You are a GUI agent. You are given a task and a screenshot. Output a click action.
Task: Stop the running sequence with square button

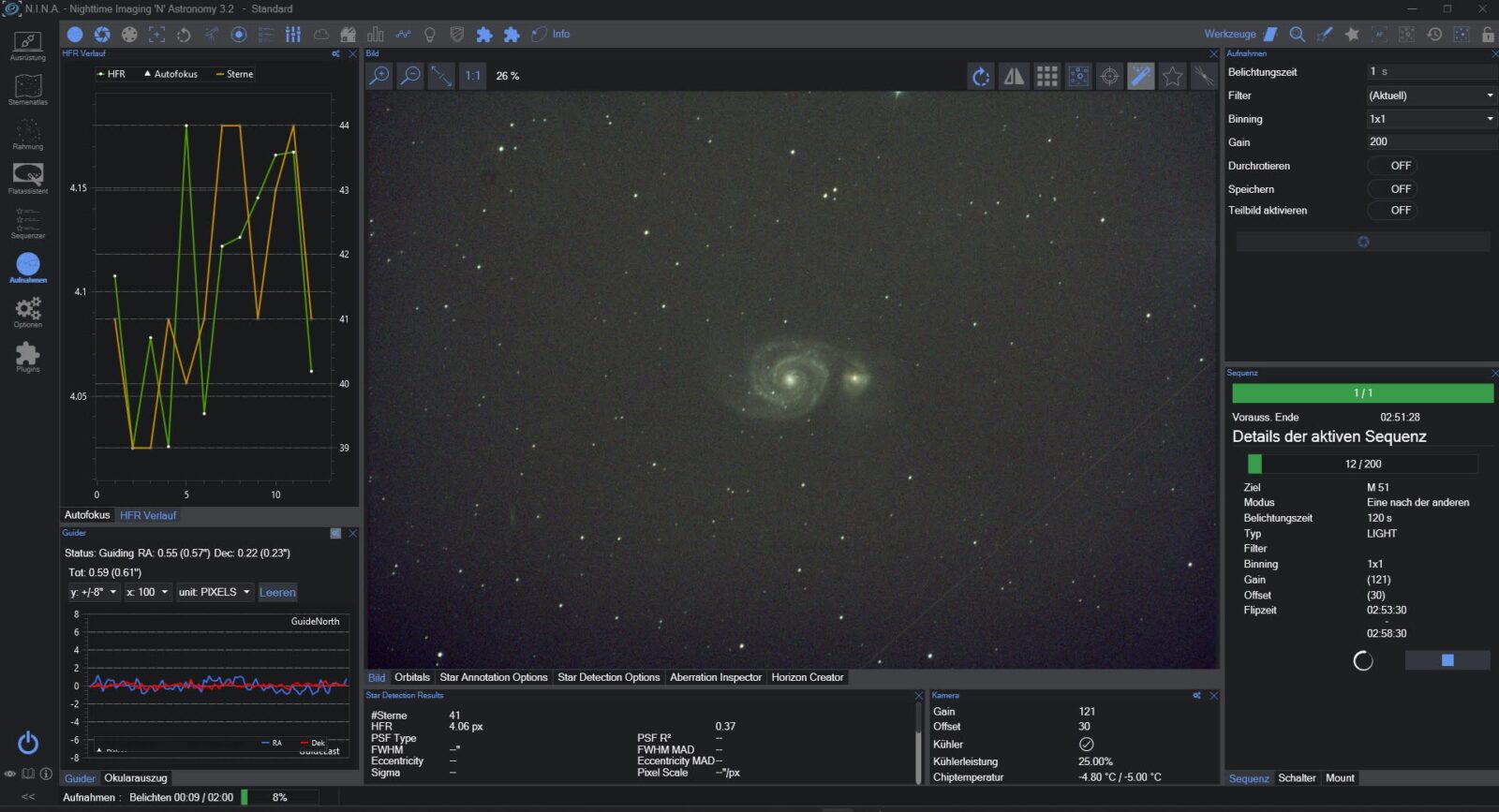(x=1447, y=660)
